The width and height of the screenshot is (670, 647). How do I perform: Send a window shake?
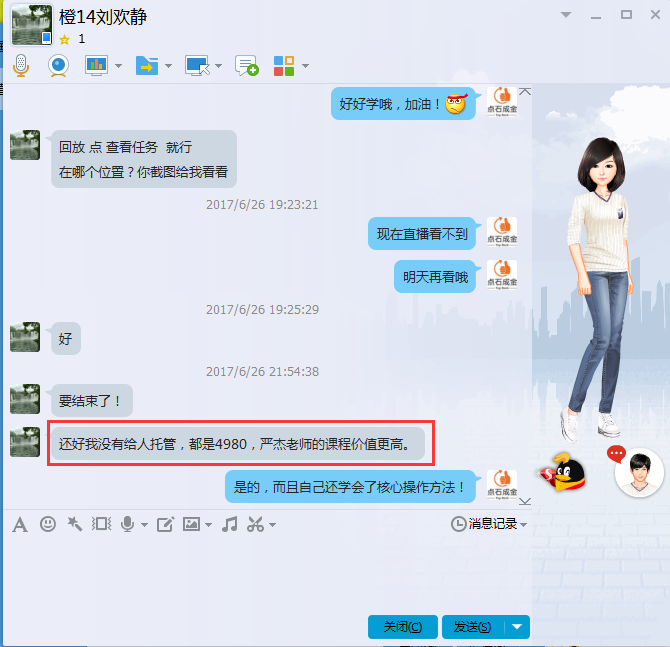coord(101,524)
